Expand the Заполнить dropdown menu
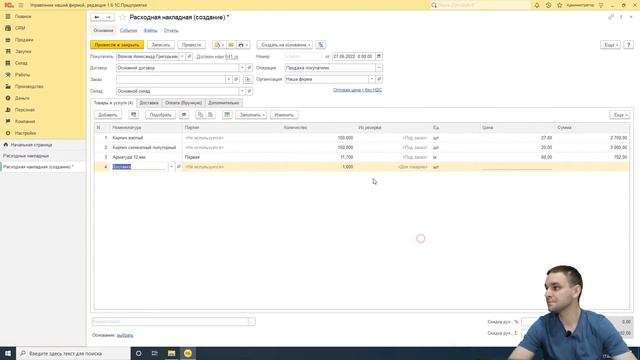Viewport: 640px width, 360px height. (x=251, y=115)
